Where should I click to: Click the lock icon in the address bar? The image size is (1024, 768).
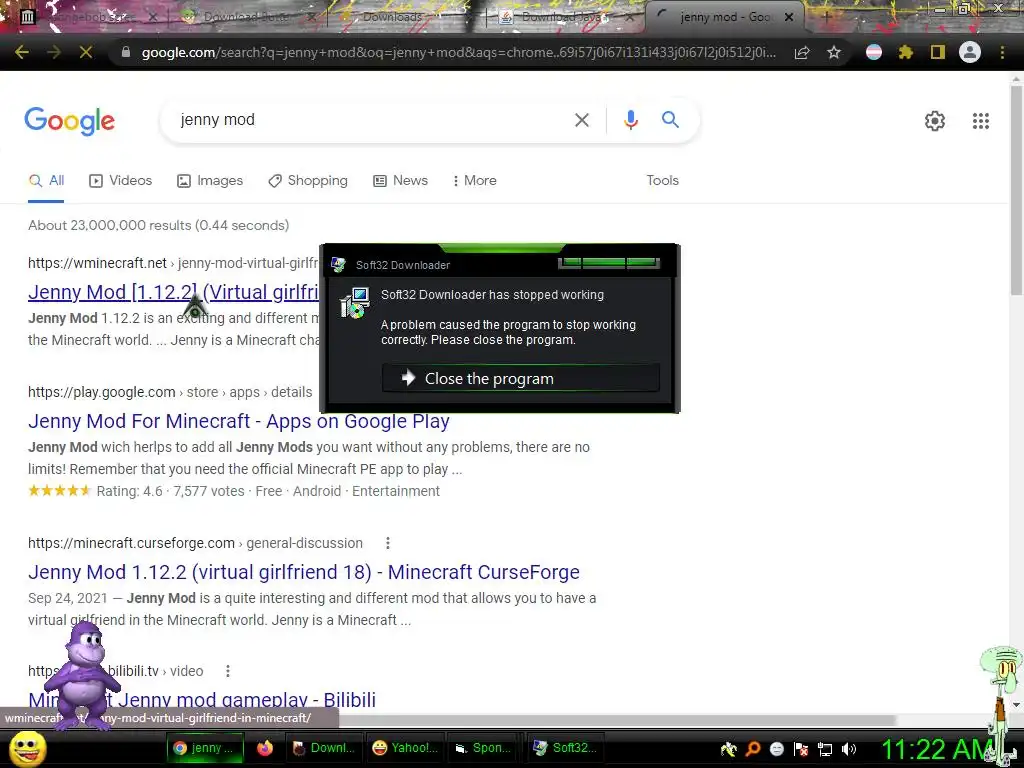(x=126, y=52)
